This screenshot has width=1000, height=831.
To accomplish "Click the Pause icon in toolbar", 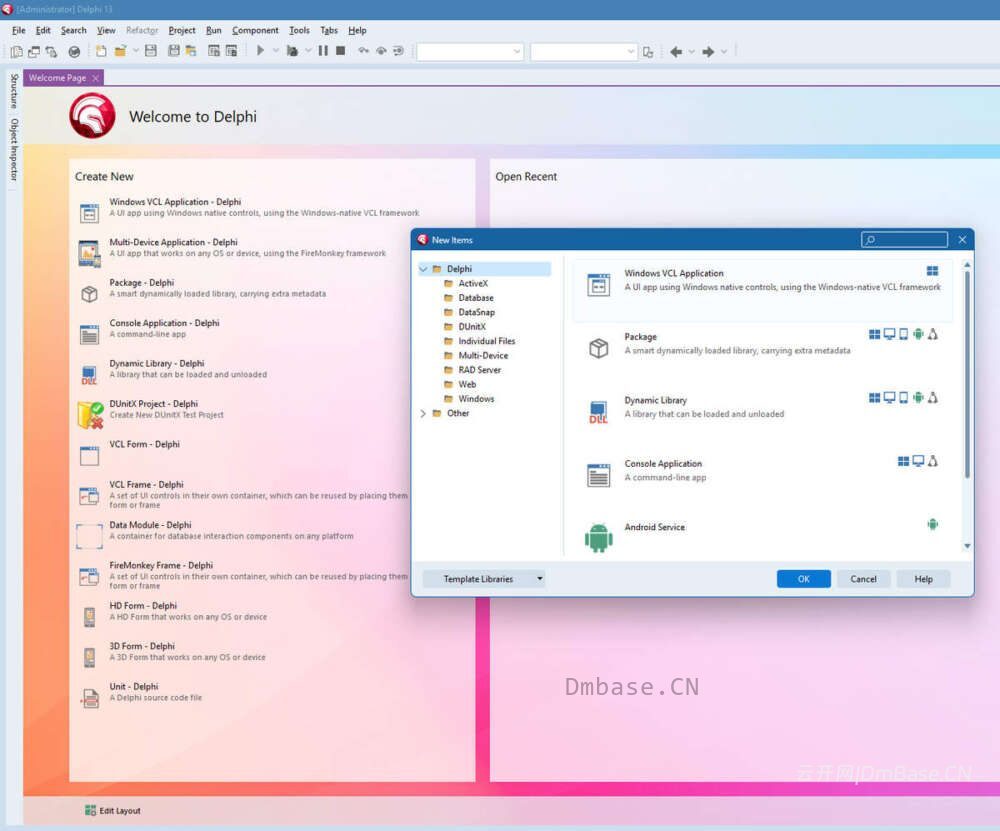I will coord(323,51).
